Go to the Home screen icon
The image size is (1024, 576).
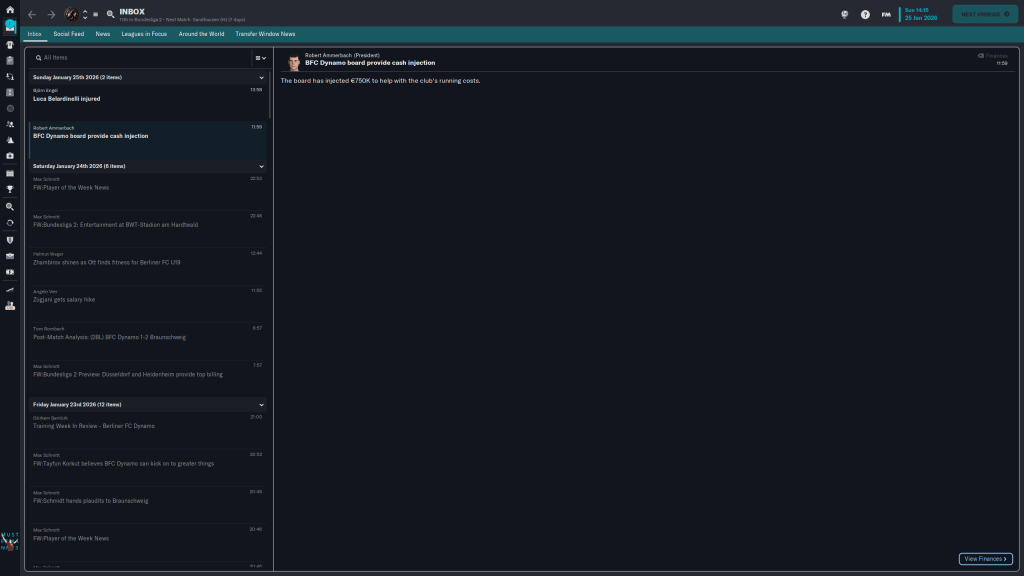10,9
